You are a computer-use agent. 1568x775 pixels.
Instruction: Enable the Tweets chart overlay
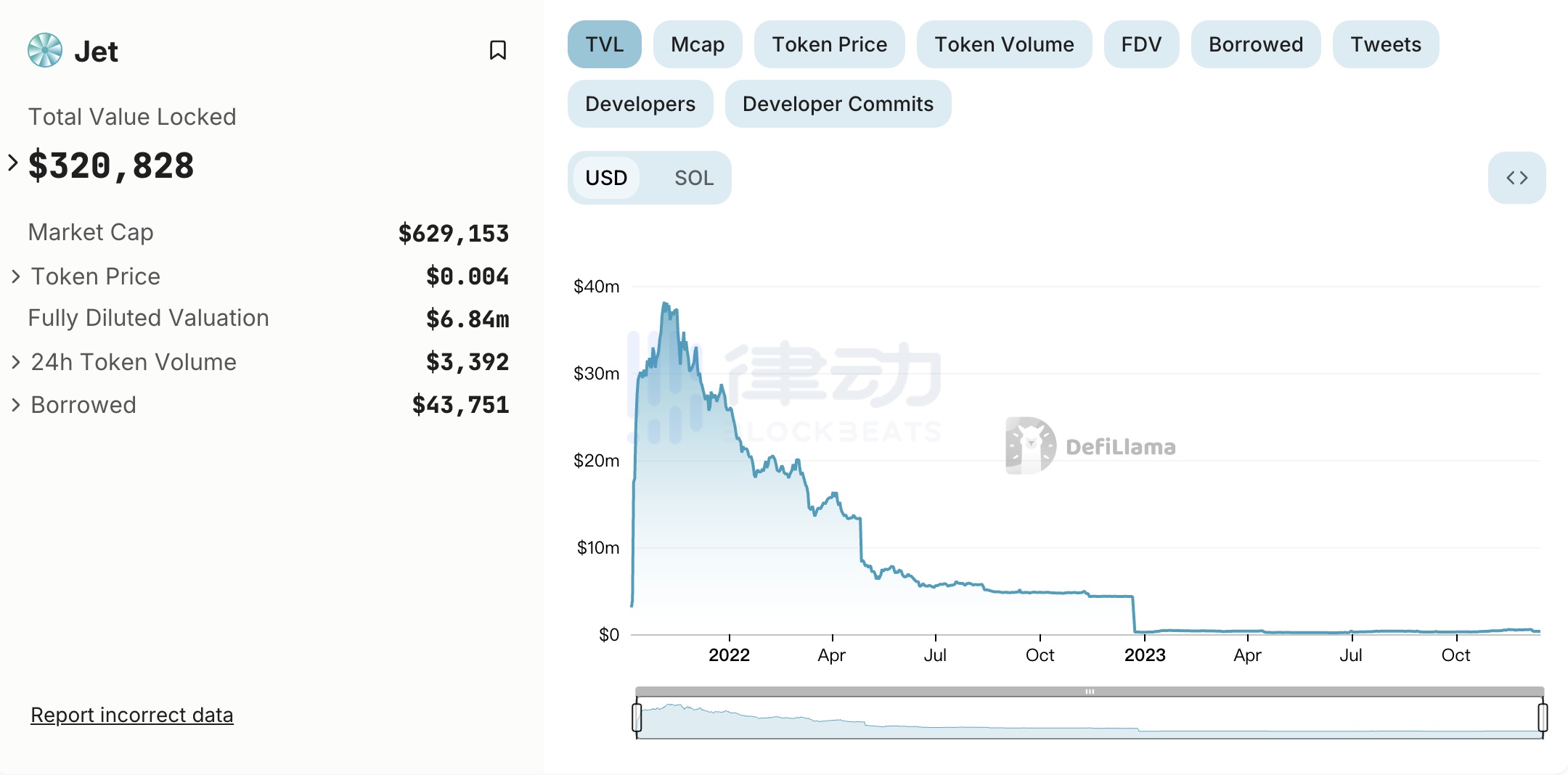[x=1385, y=44]
